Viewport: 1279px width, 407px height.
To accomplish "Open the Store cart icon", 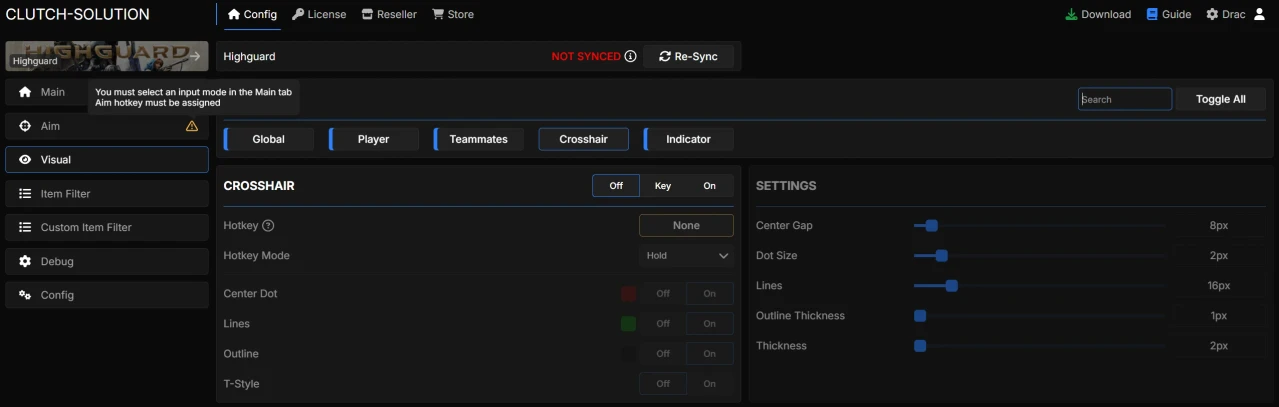I will [438, 14].
